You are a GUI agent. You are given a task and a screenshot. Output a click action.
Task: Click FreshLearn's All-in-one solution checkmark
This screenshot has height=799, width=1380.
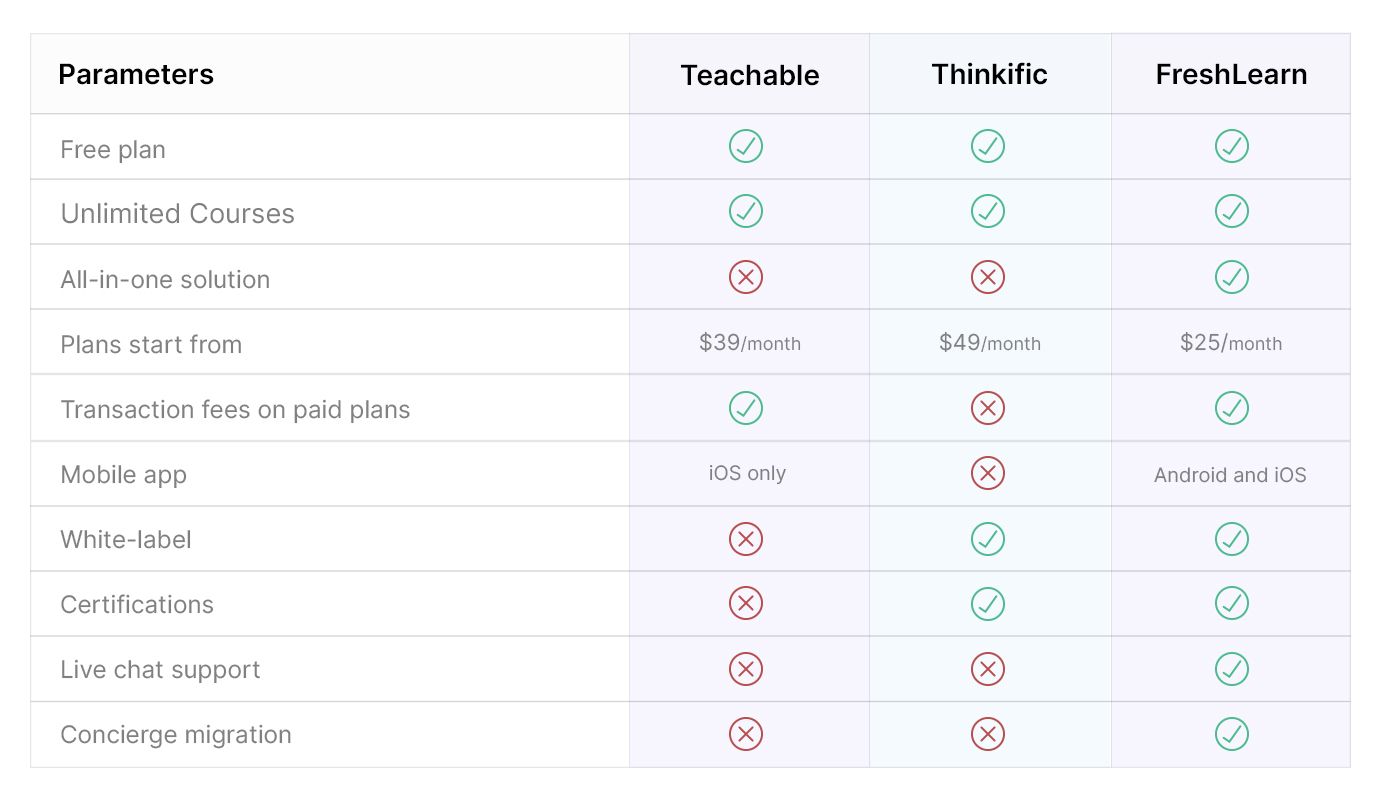point(1231,277)
